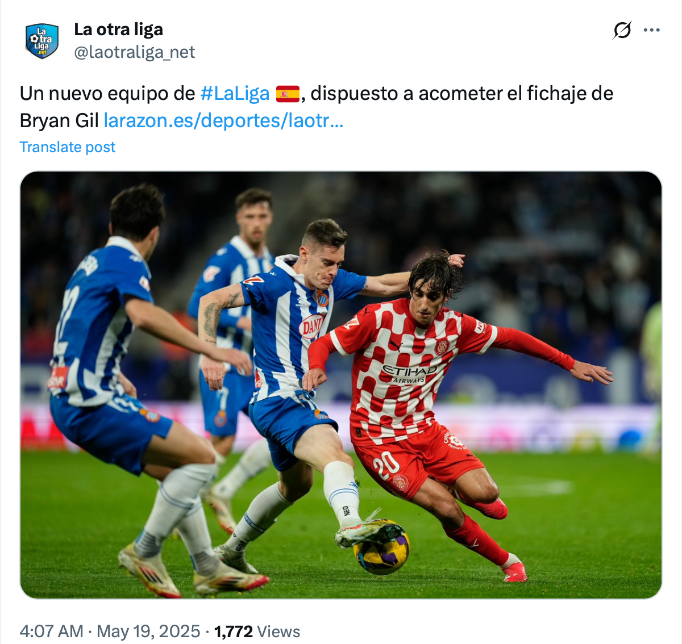Click the club crest on the red checkered jersey
This screenshot has width=682, height=644.
(x=442, y=347)
